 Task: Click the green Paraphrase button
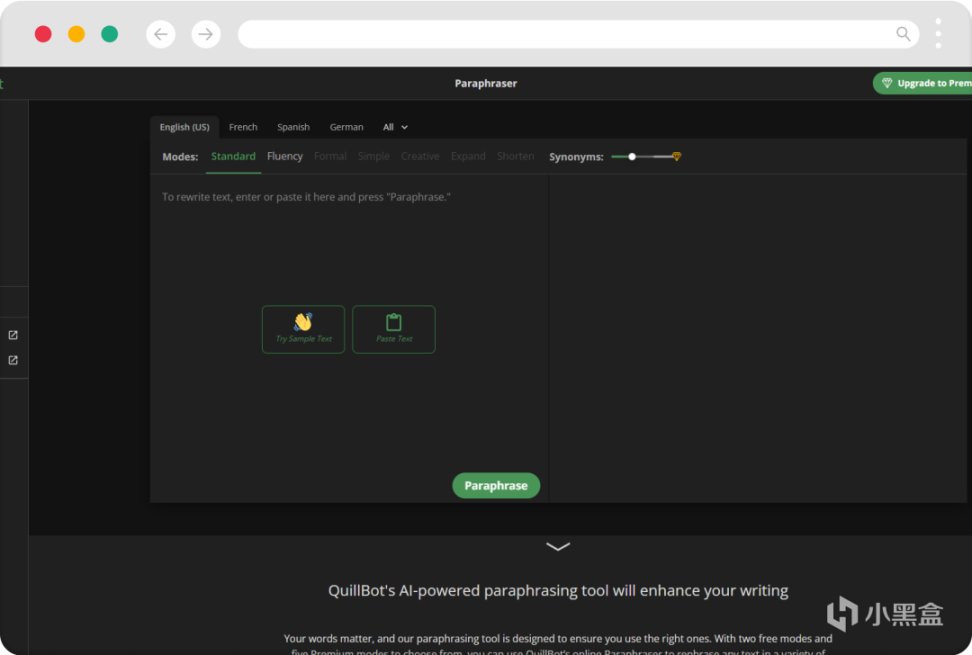tap(496, 486)
